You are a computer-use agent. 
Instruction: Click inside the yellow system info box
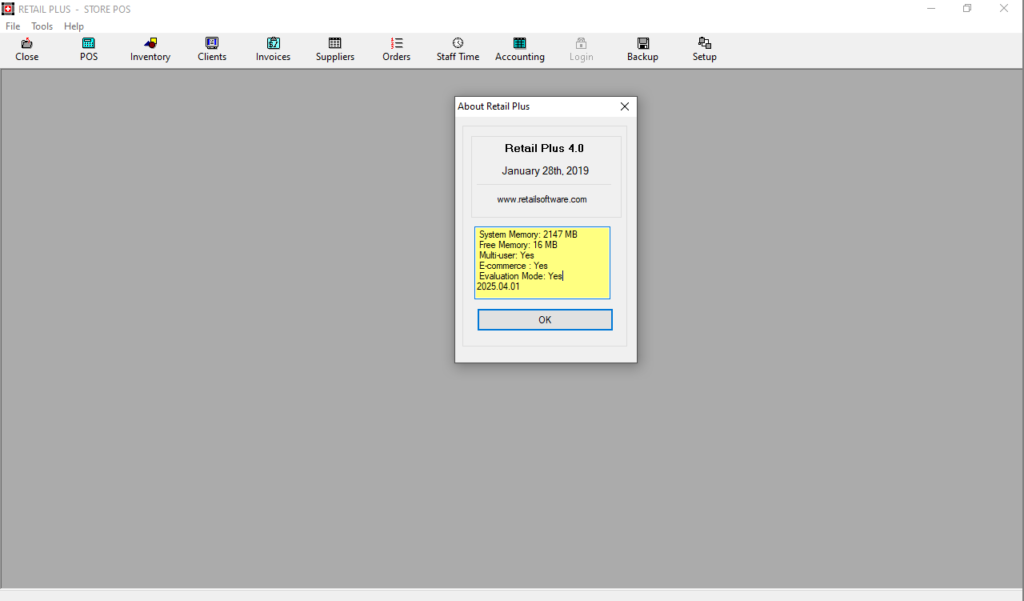542,263
